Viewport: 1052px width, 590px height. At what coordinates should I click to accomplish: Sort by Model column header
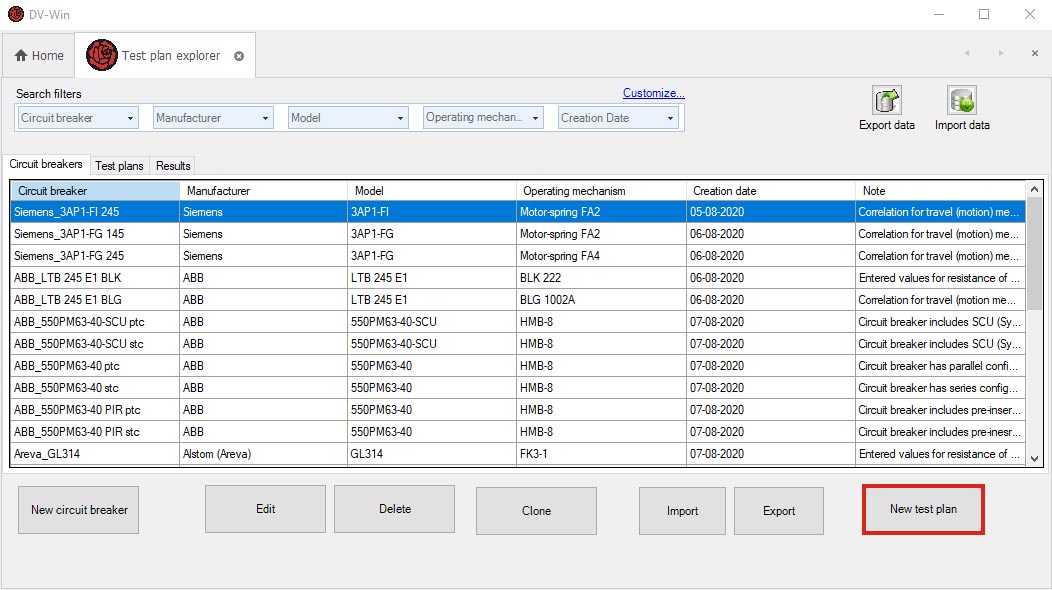(432, 191)
